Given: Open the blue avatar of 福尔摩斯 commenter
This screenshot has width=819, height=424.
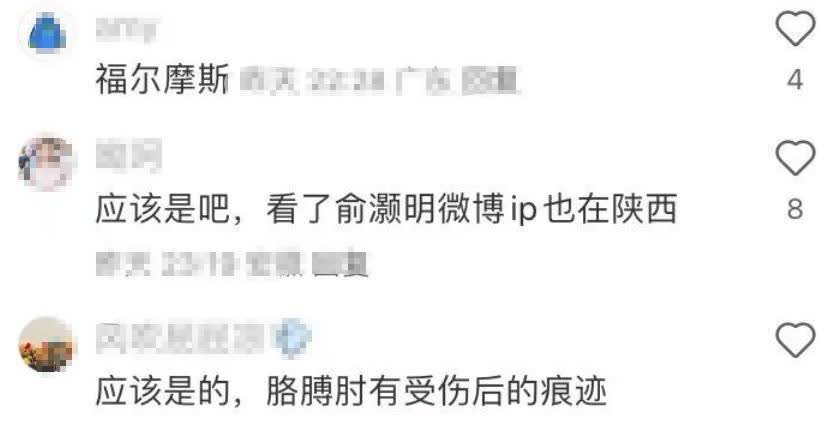Looking at the screenshot, I should coord(47,33).
